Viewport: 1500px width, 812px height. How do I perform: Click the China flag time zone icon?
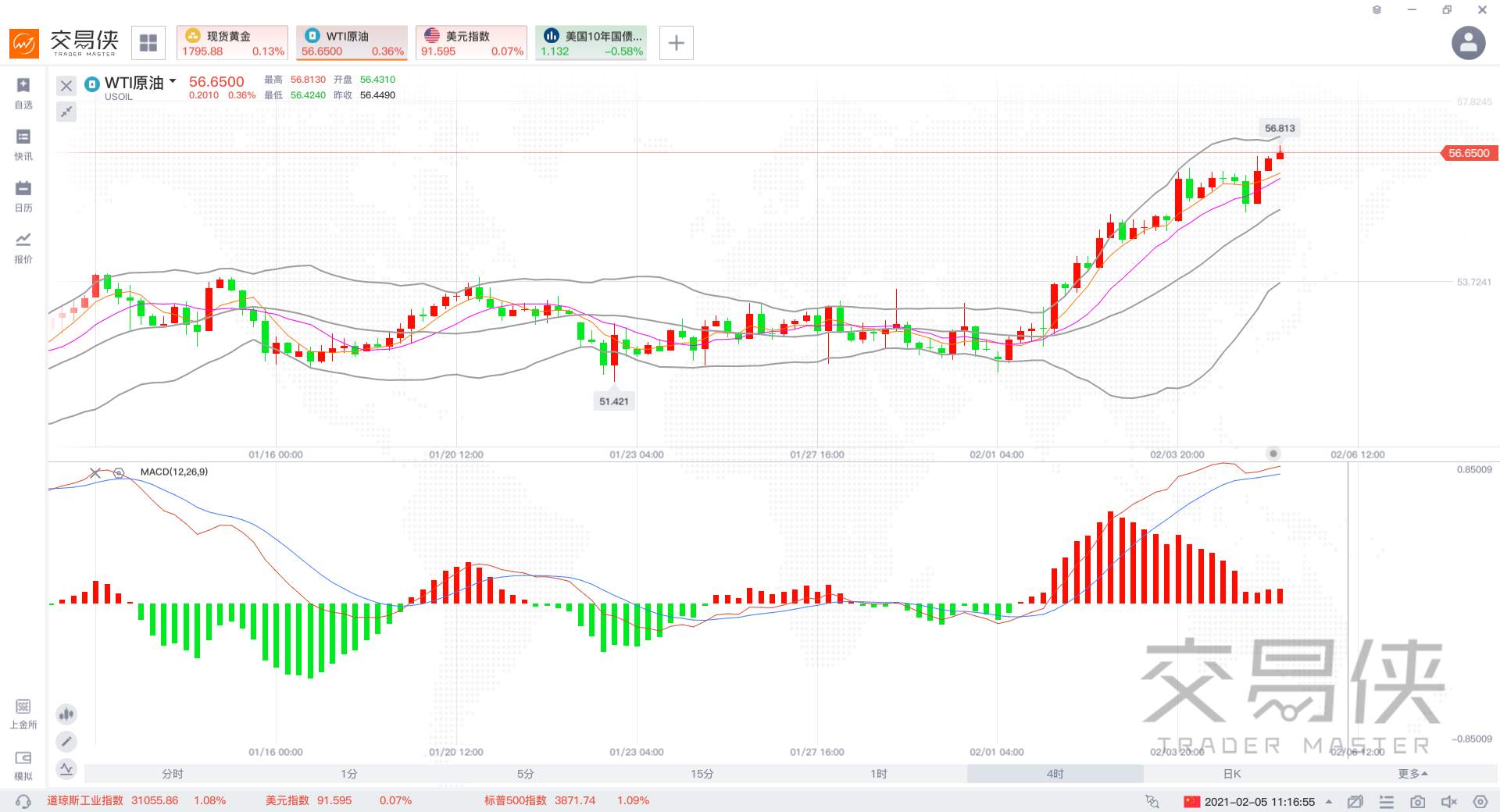[1191, 802]
